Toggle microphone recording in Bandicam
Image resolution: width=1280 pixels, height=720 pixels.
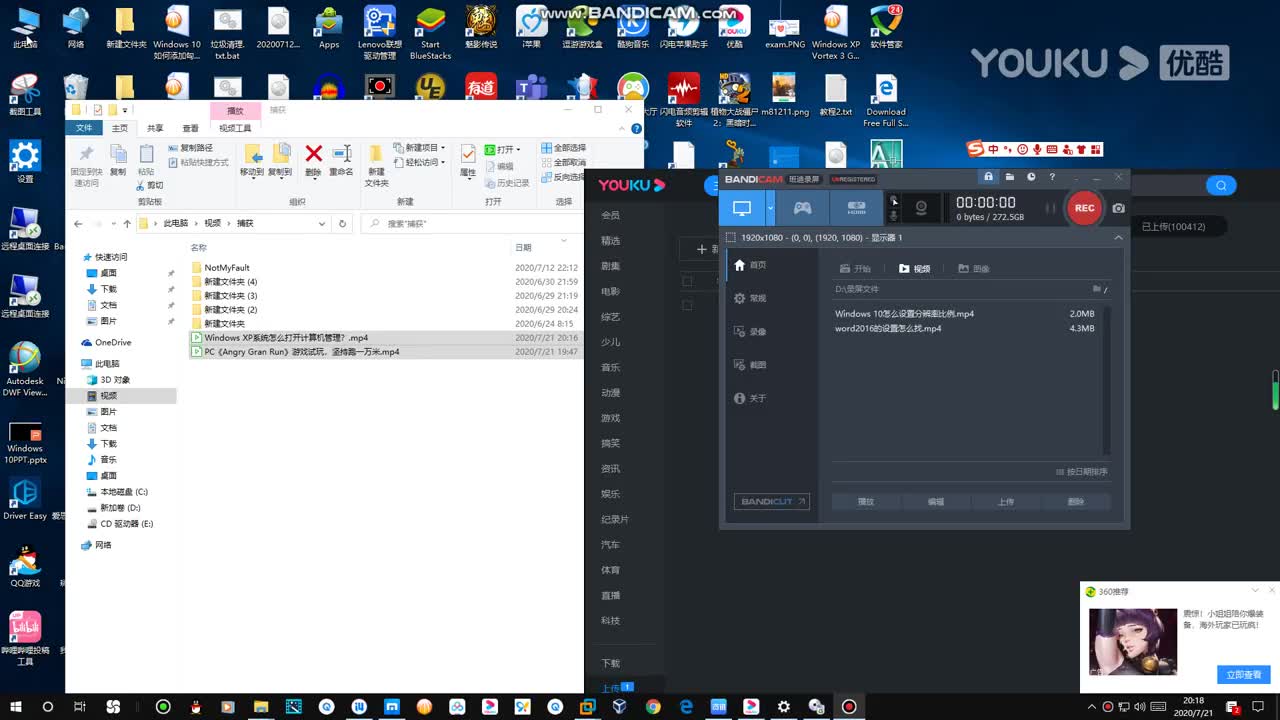click(894, 216)
